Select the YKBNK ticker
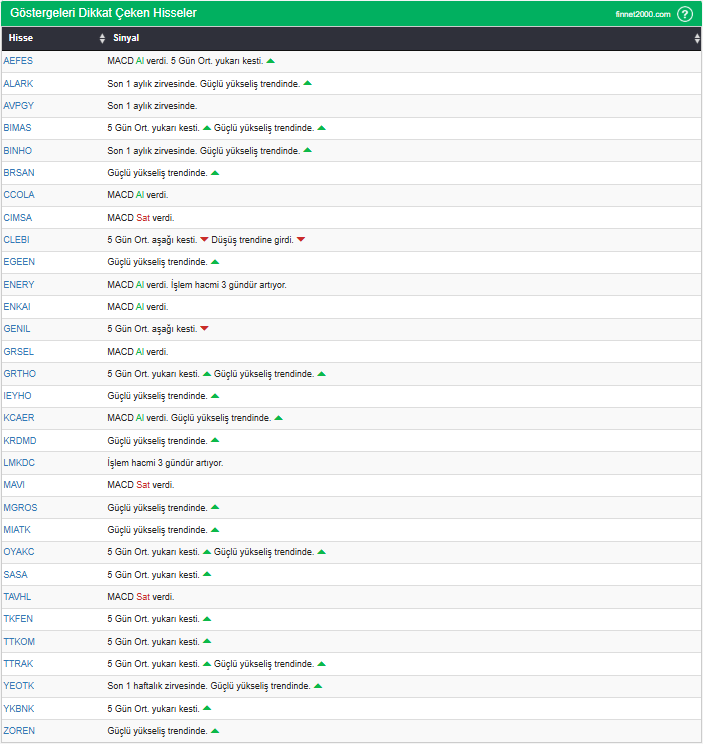The image size is (703, 744). point(18,709)
